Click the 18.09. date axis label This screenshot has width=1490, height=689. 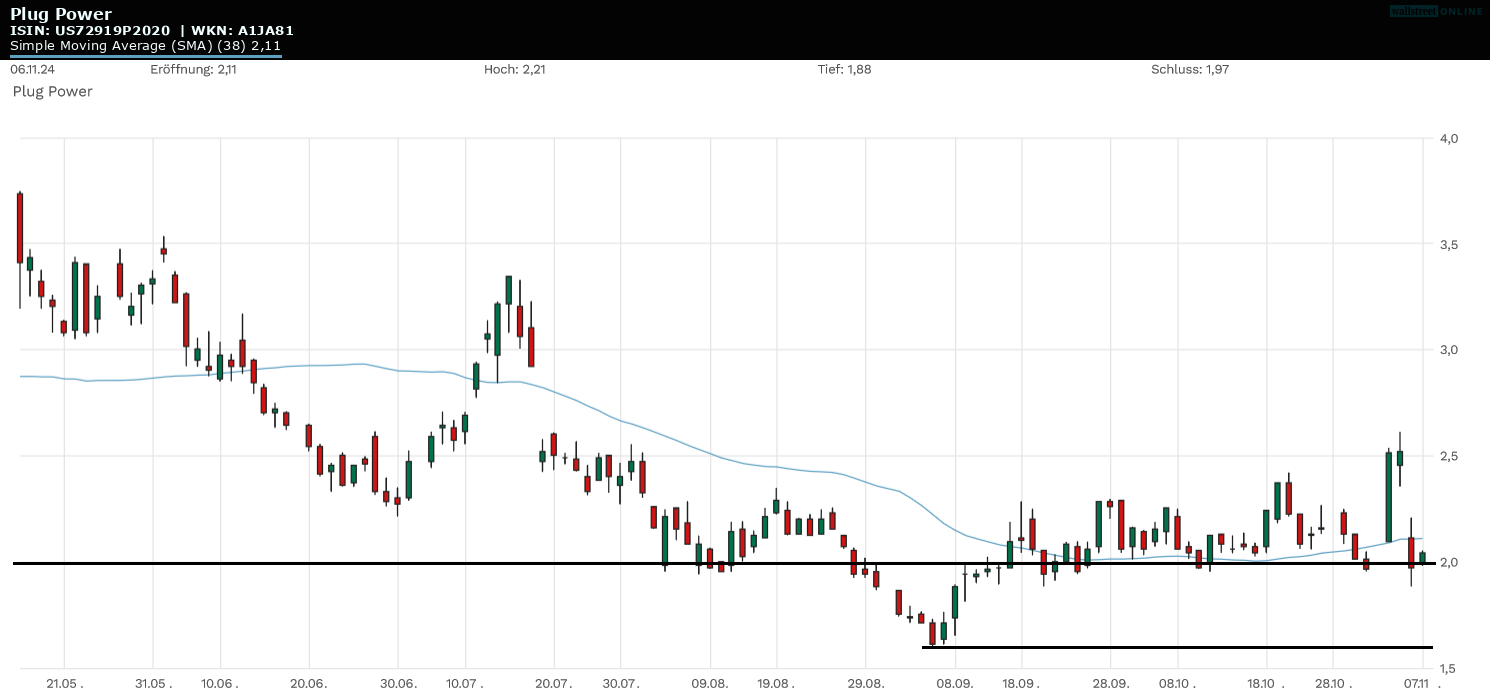click(x=1022, y=682)
